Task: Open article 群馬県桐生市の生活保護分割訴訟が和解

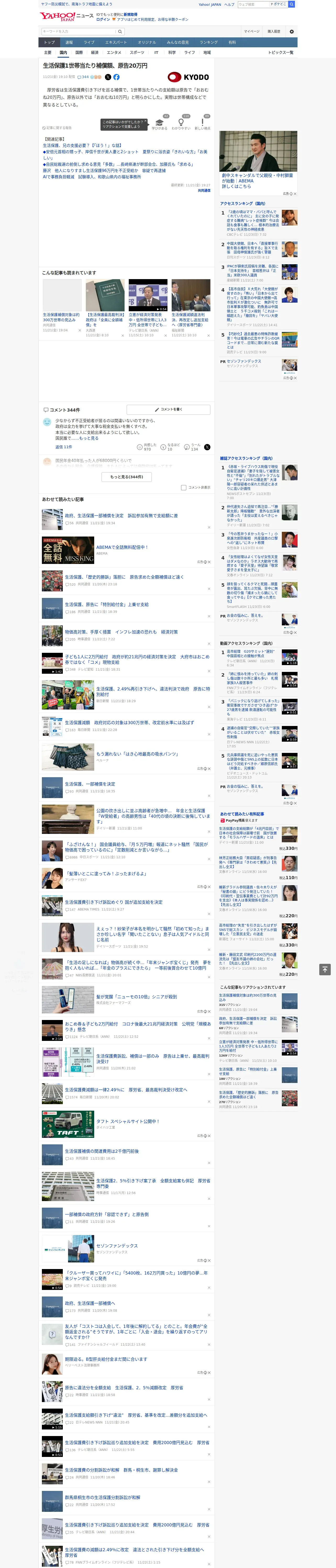Action: pyautogui.click(x=102, y=1497)
